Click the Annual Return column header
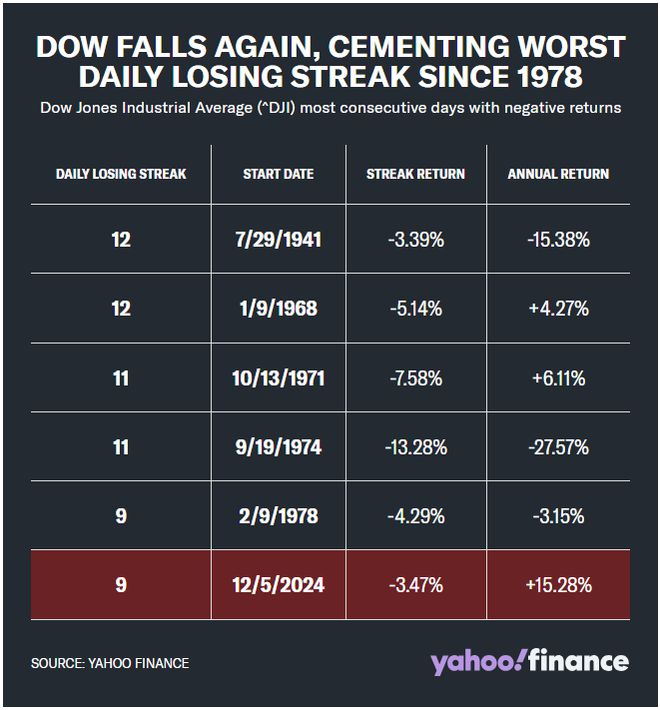660x710 pixels. point(558,174)
